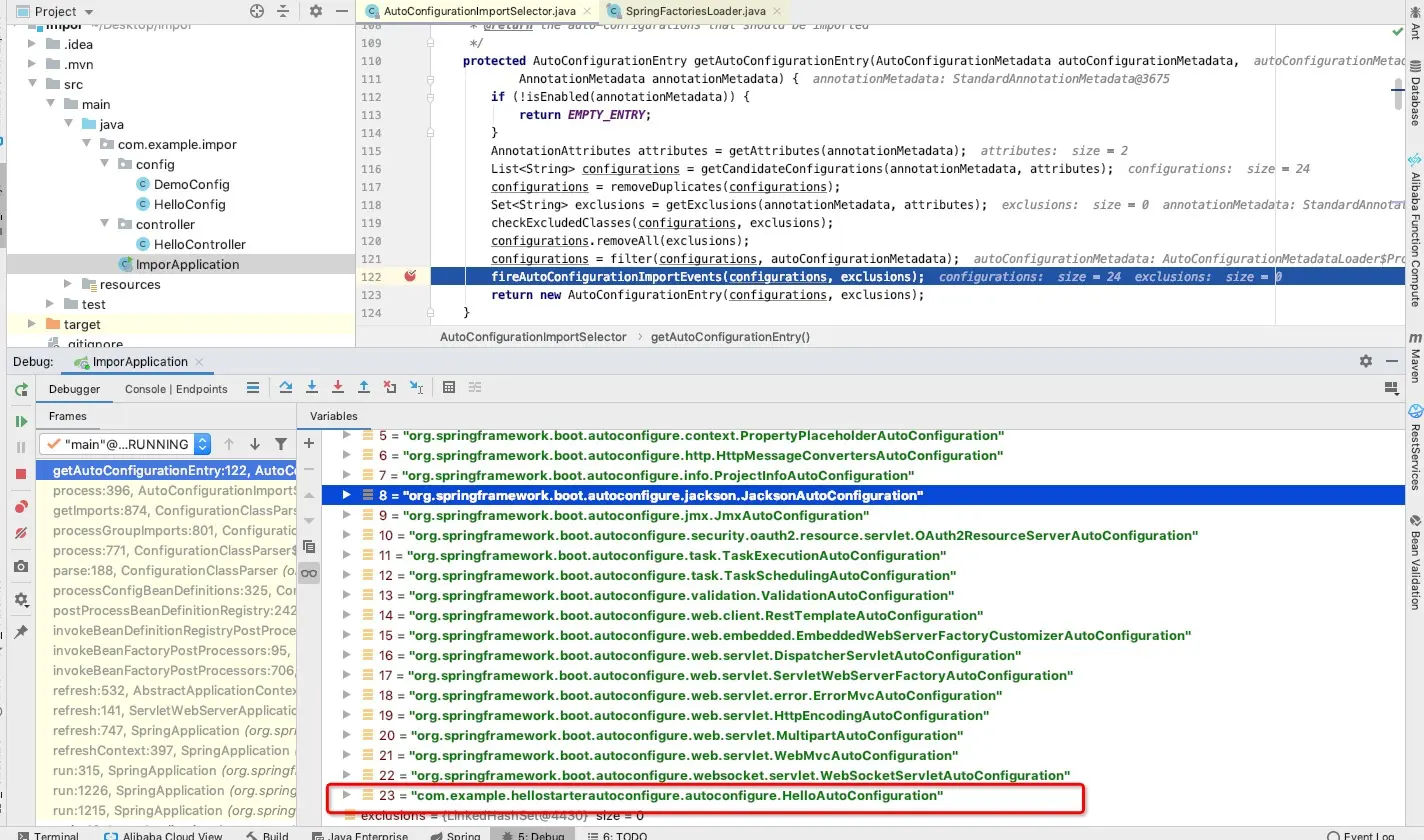Step over the current line
Screen dimensions: 1424x840
click(x=286, y=388)
